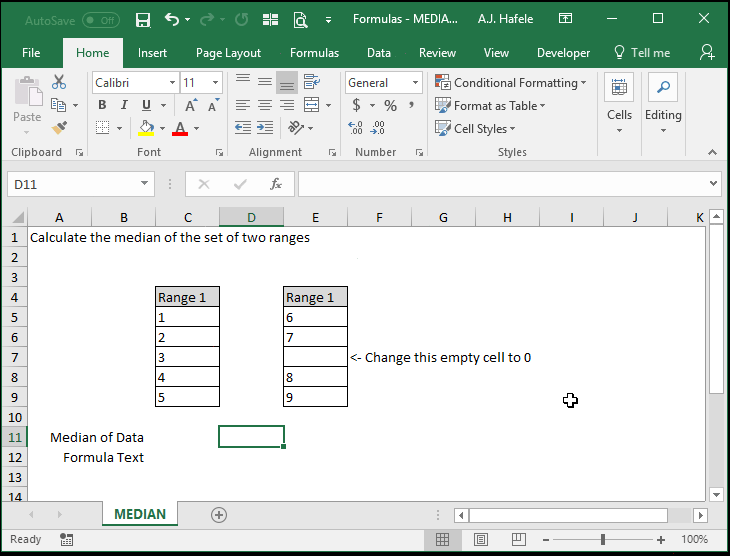730x556 pixels.
Task: Open the Name Box dropdown arrow
Action: pyautogui.click(x=144, y=183)
